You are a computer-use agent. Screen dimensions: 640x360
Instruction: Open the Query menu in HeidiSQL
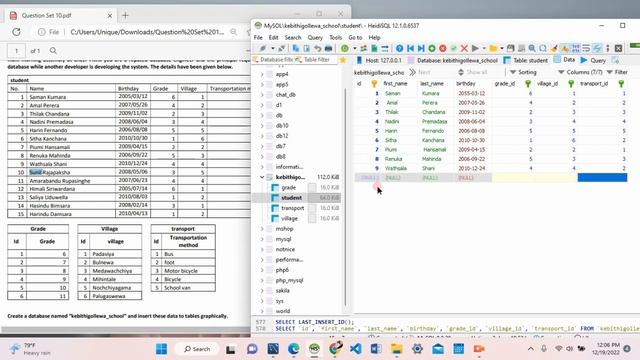(x=315, y=38)
